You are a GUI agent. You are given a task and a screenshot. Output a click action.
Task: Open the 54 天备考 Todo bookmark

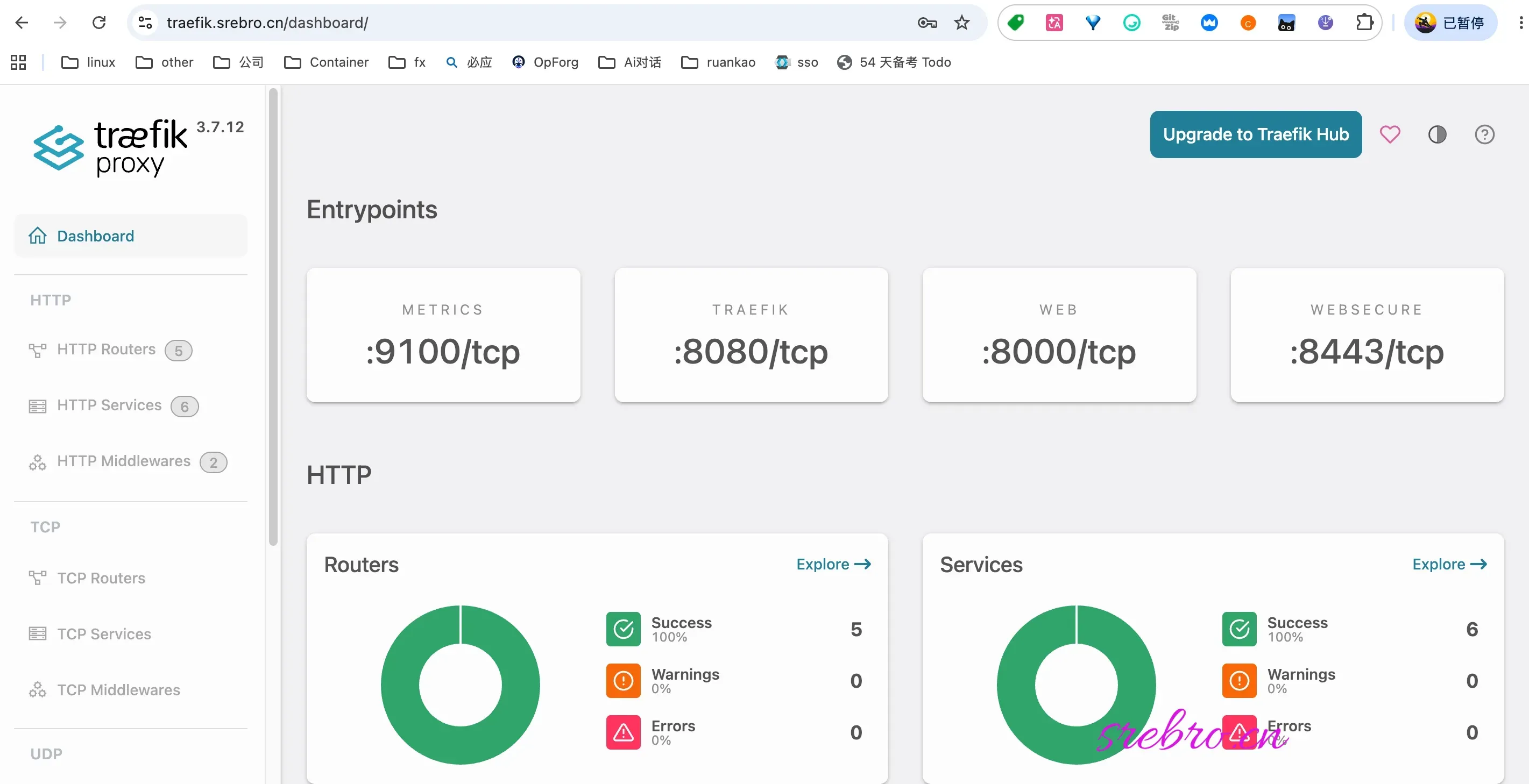894,62
